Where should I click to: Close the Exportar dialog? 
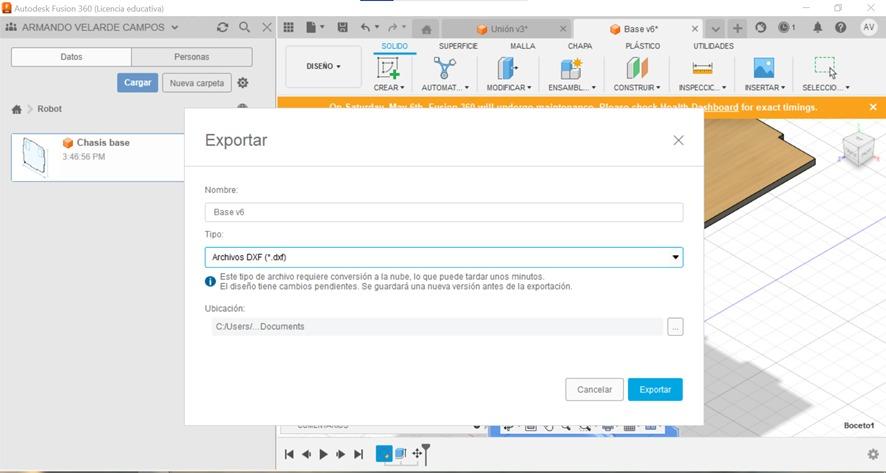coord(678,140)
